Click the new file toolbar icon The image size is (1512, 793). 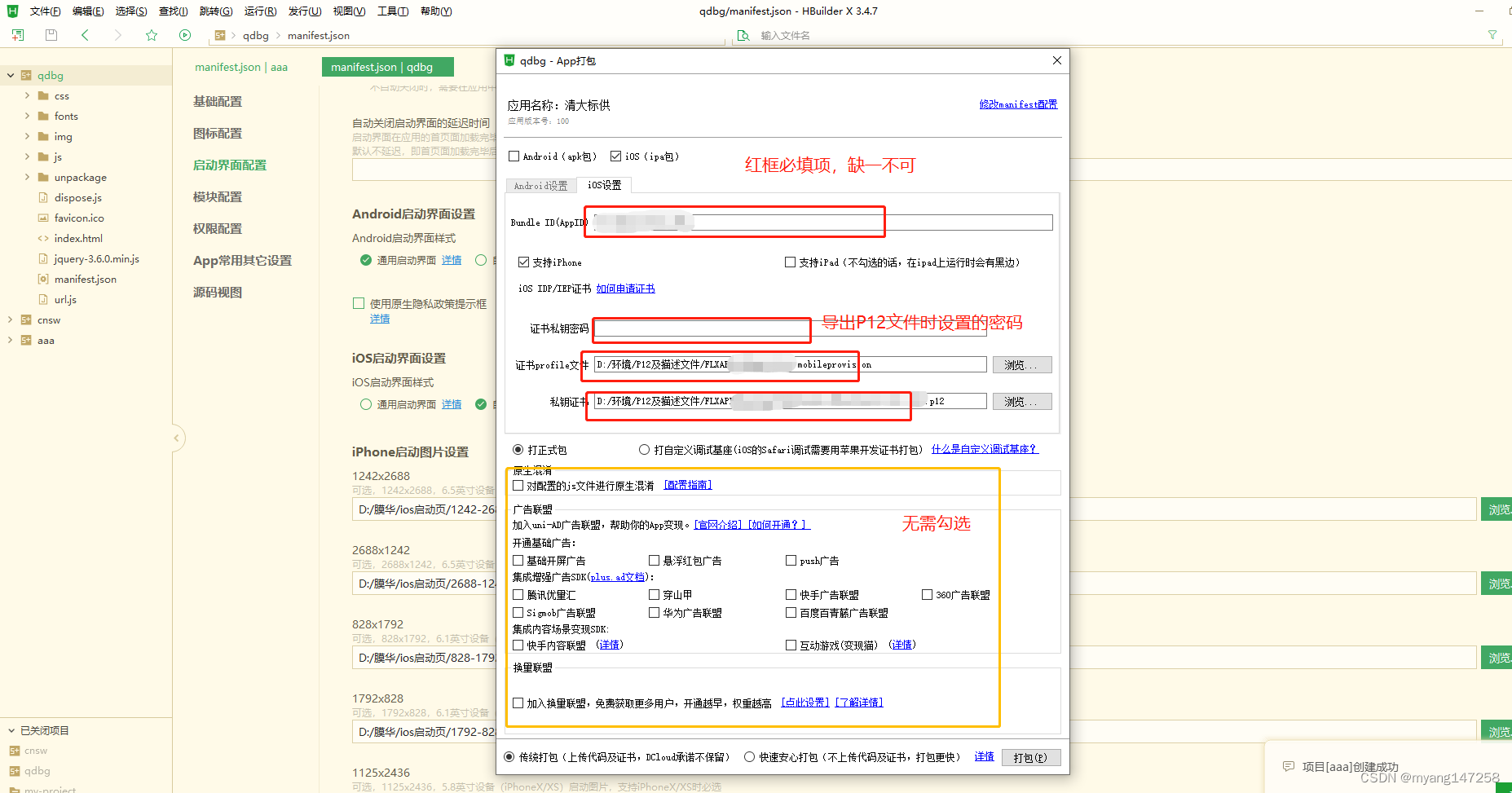click(18, 35)
